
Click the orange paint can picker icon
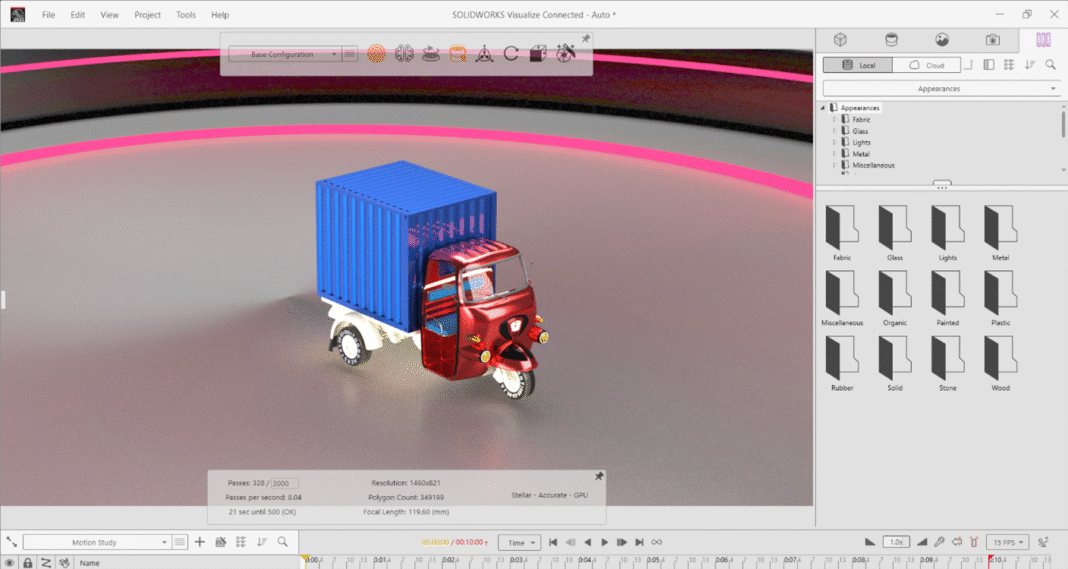(458, 53)
